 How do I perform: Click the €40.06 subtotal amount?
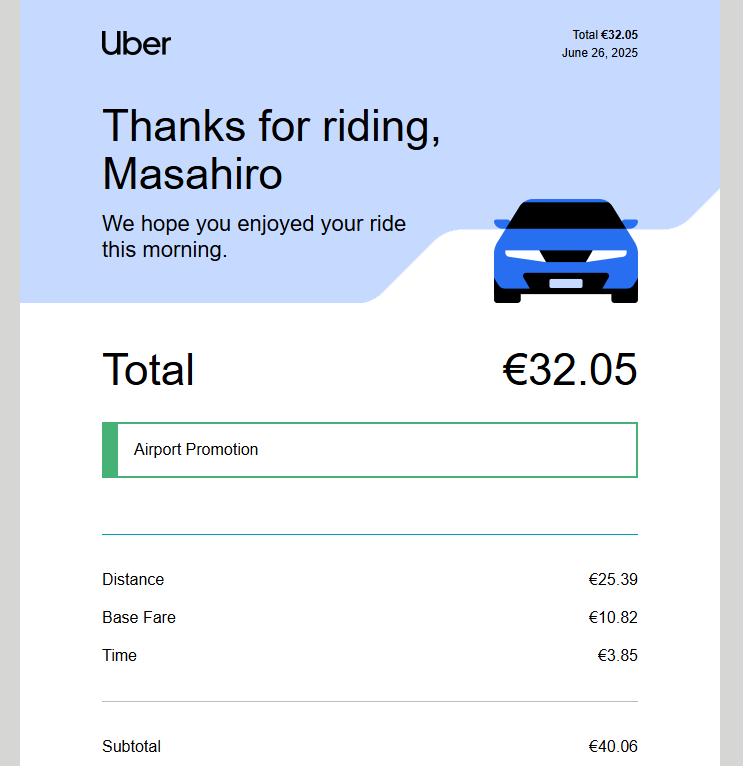613,746
